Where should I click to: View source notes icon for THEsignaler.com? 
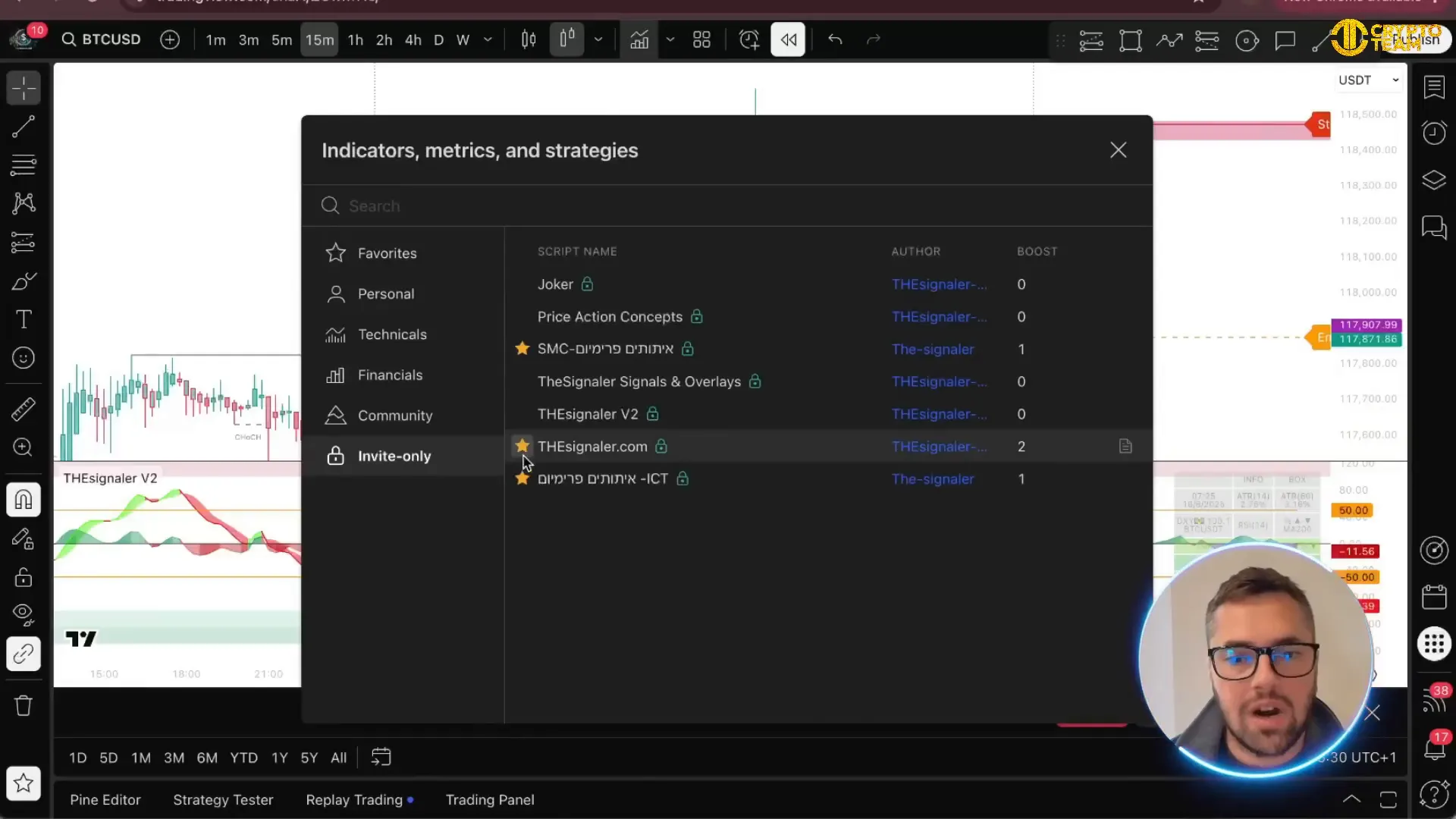coord(1125,447)
